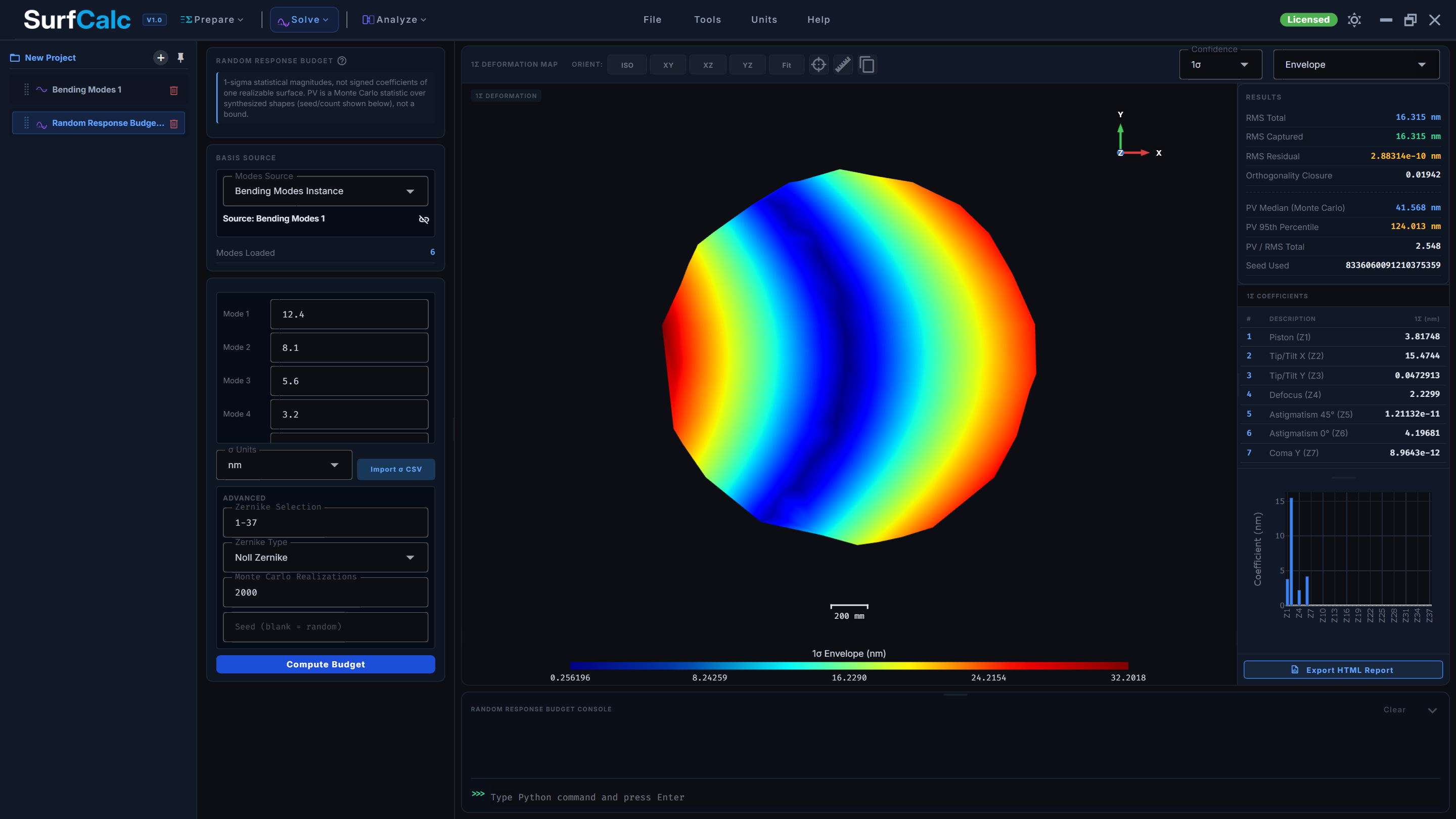Open the File menu

(x=652, y=20)
